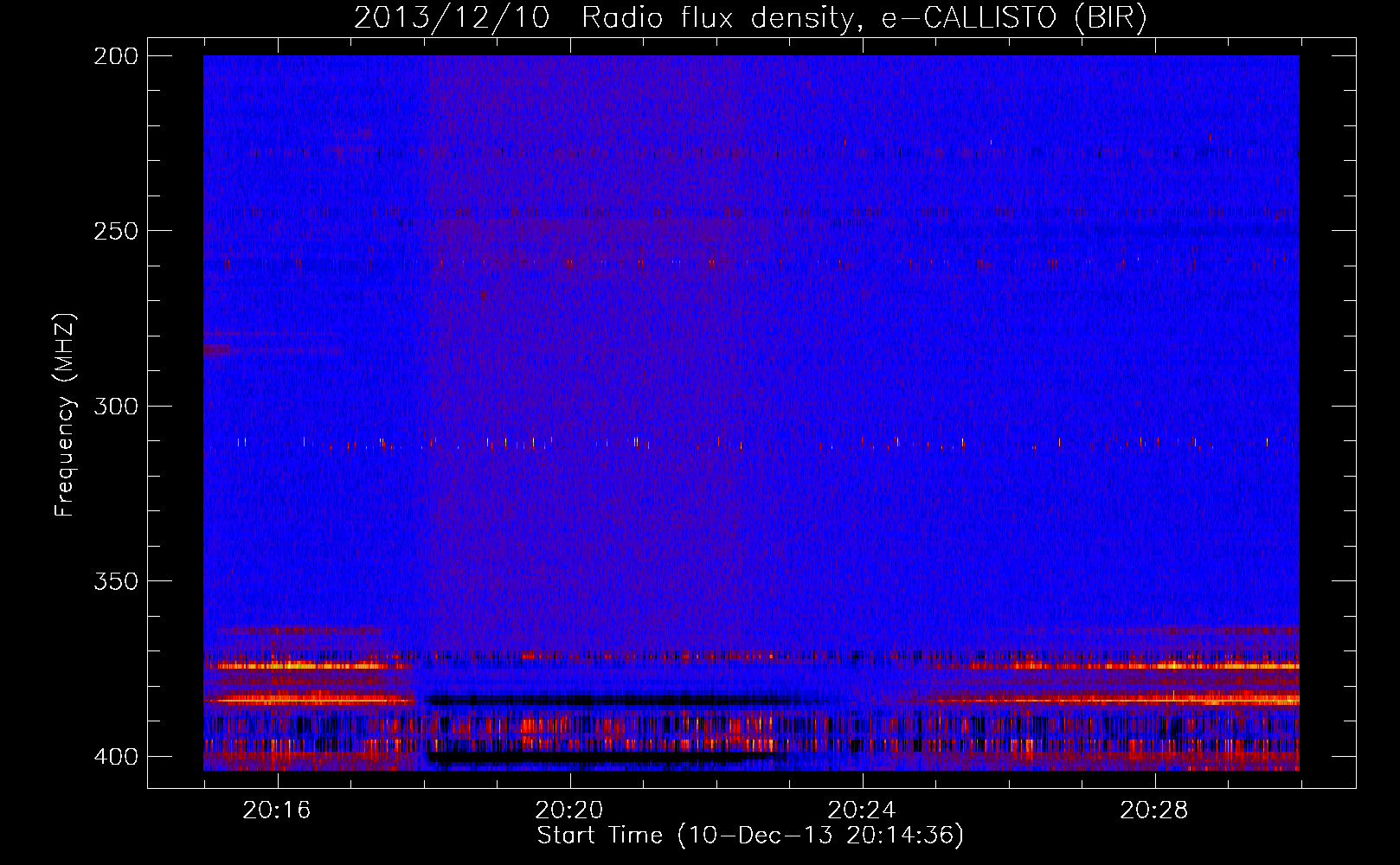Screen dimensions: 1400x865
Task: Click the 'Frequency (MHZ)' axis label
Action: point(65,415)
